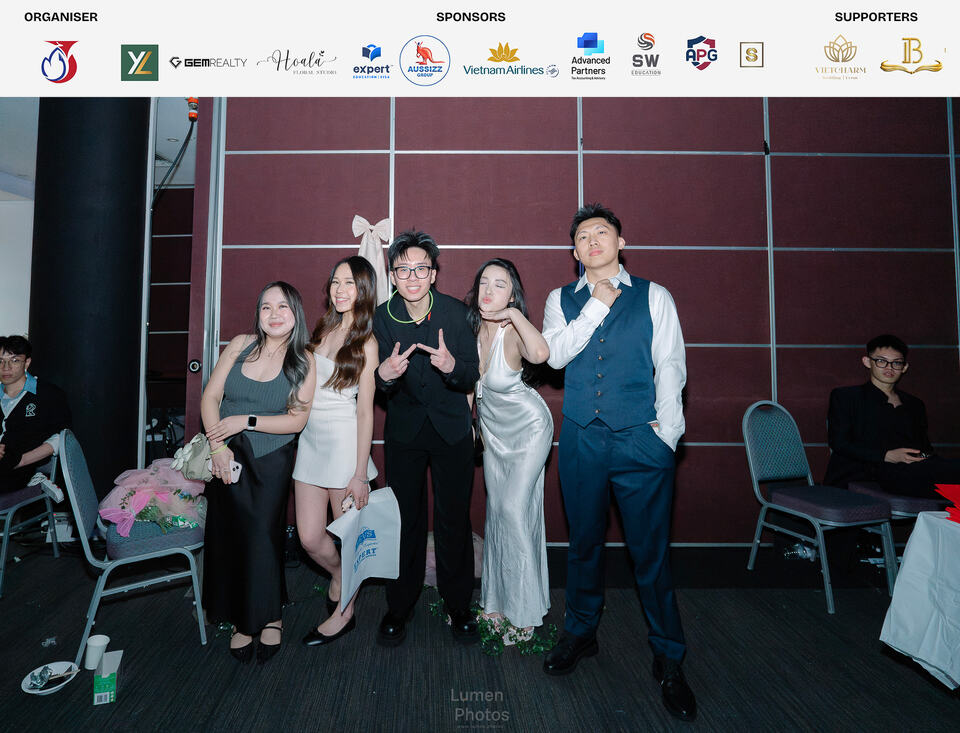Click the Vietnam Airlines lotus logo
The width and height of the screenshot is (960, 733).
[511, 60]
